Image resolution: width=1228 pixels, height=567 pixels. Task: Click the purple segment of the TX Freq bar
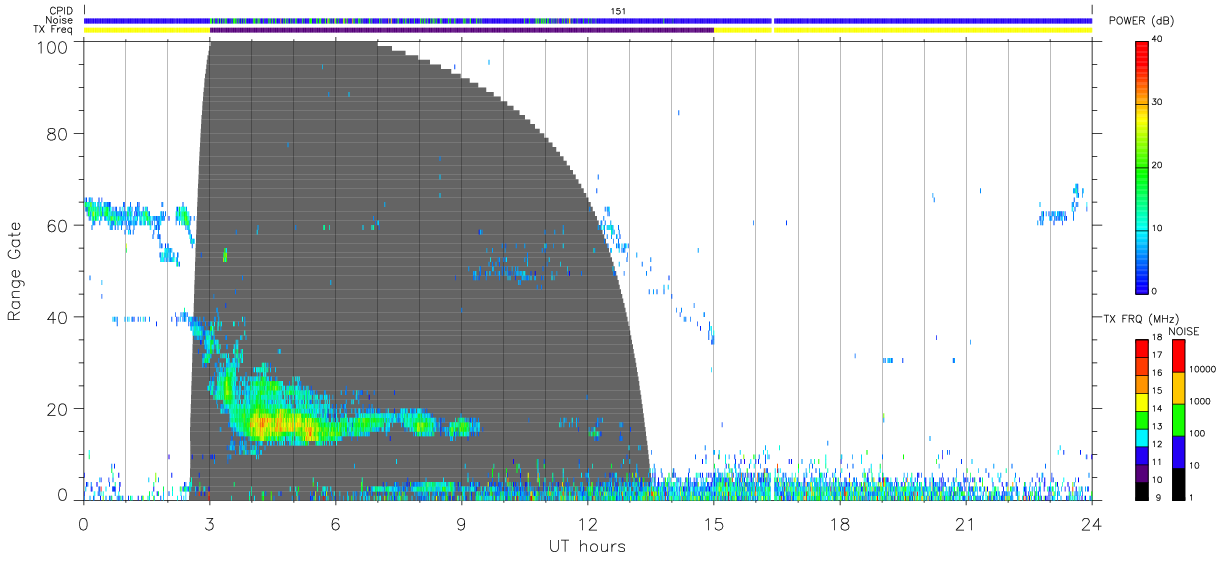[461, 30]
